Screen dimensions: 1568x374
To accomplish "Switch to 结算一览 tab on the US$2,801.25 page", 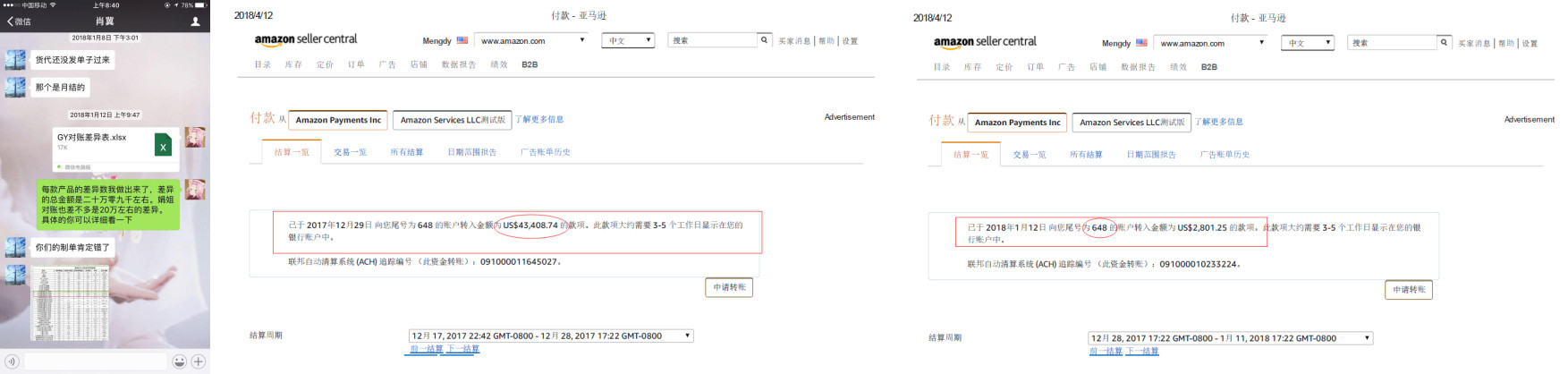I will pos(970,154).
